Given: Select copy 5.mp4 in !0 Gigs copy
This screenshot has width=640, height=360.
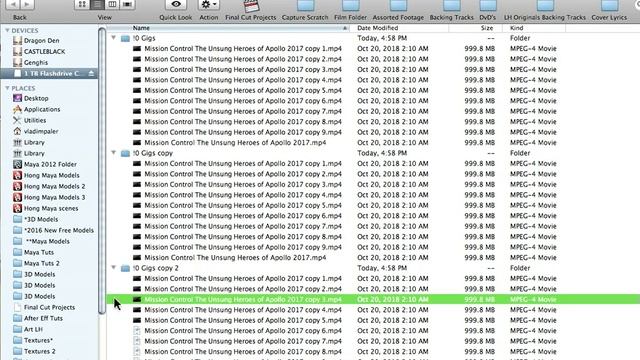Looking at the screenshot, I should (x=373, y=205).
